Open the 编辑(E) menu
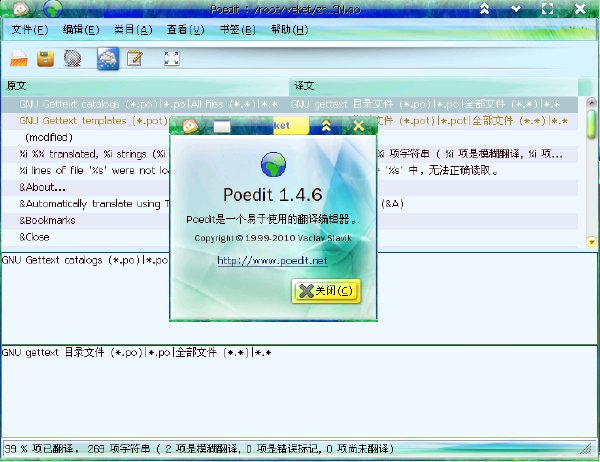 point(81,29)
